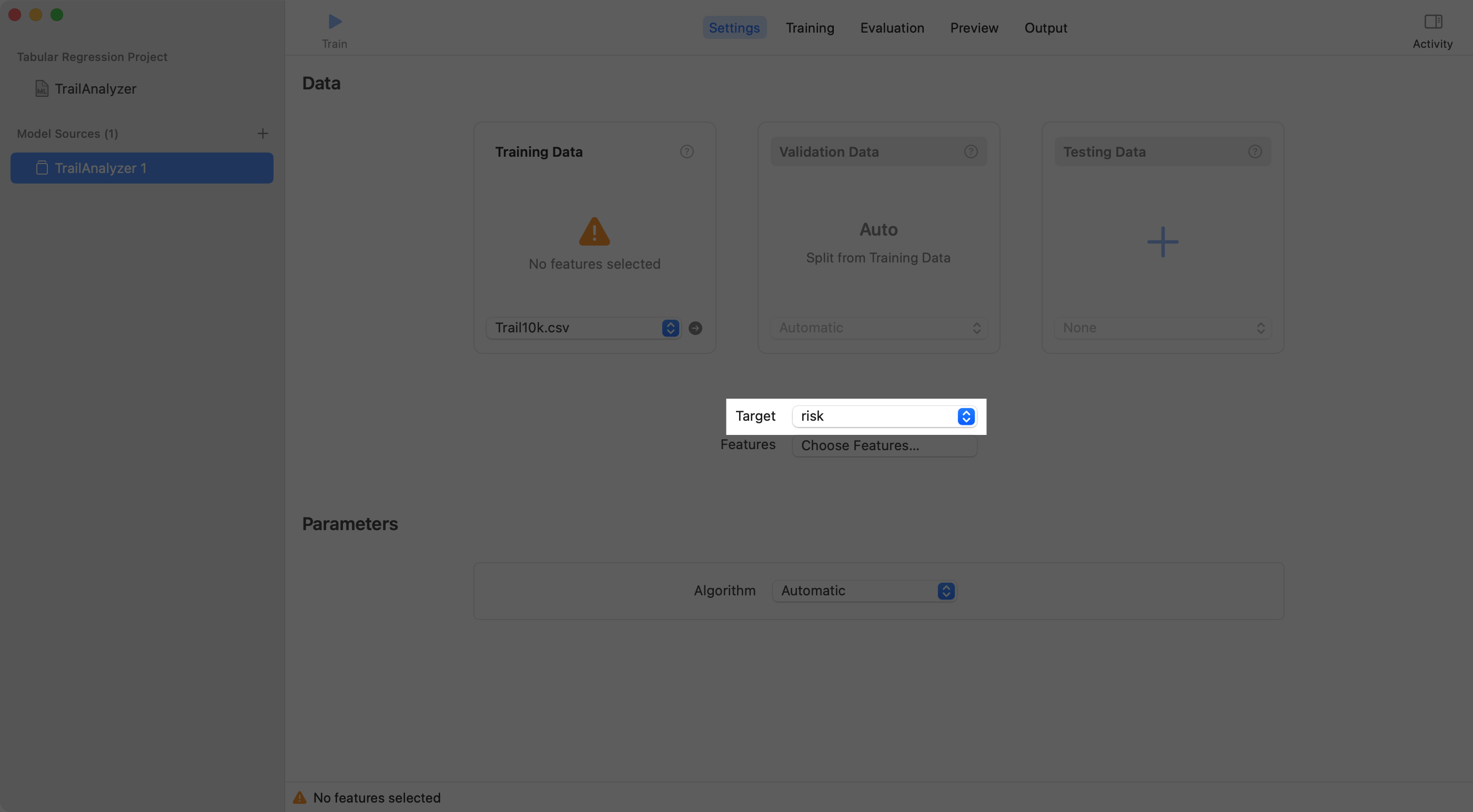This screenshot has height=812, width=1473.
Task: Click the Data section heading
Action: coord(321,83)
